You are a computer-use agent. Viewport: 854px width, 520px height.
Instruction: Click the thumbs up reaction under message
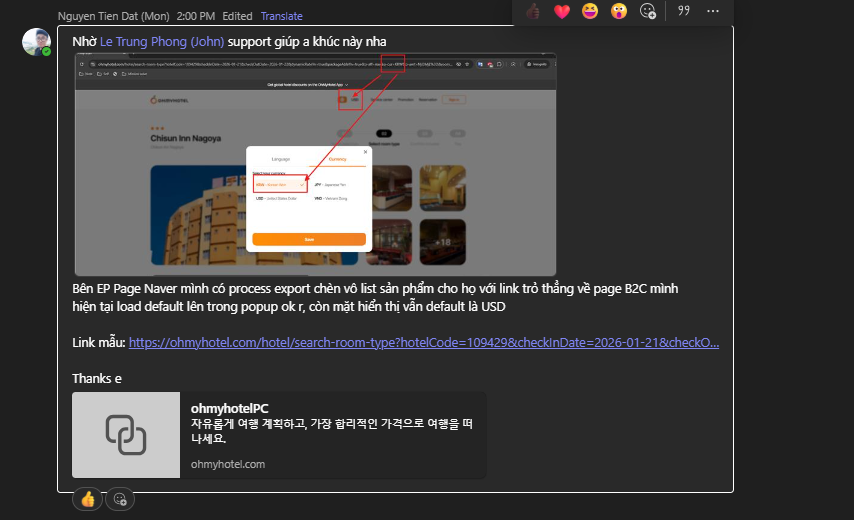(x=88, y=499)
